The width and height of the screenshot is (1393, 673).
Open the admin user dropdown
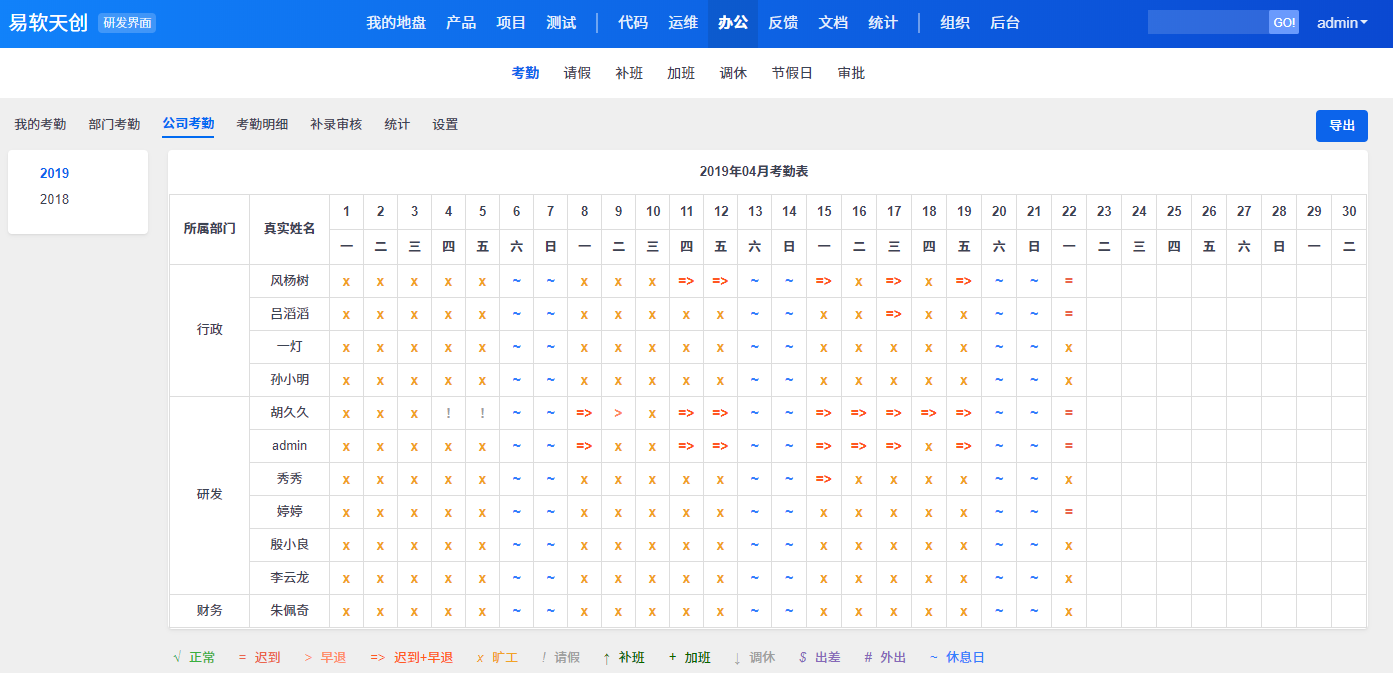click(1342, 23)
